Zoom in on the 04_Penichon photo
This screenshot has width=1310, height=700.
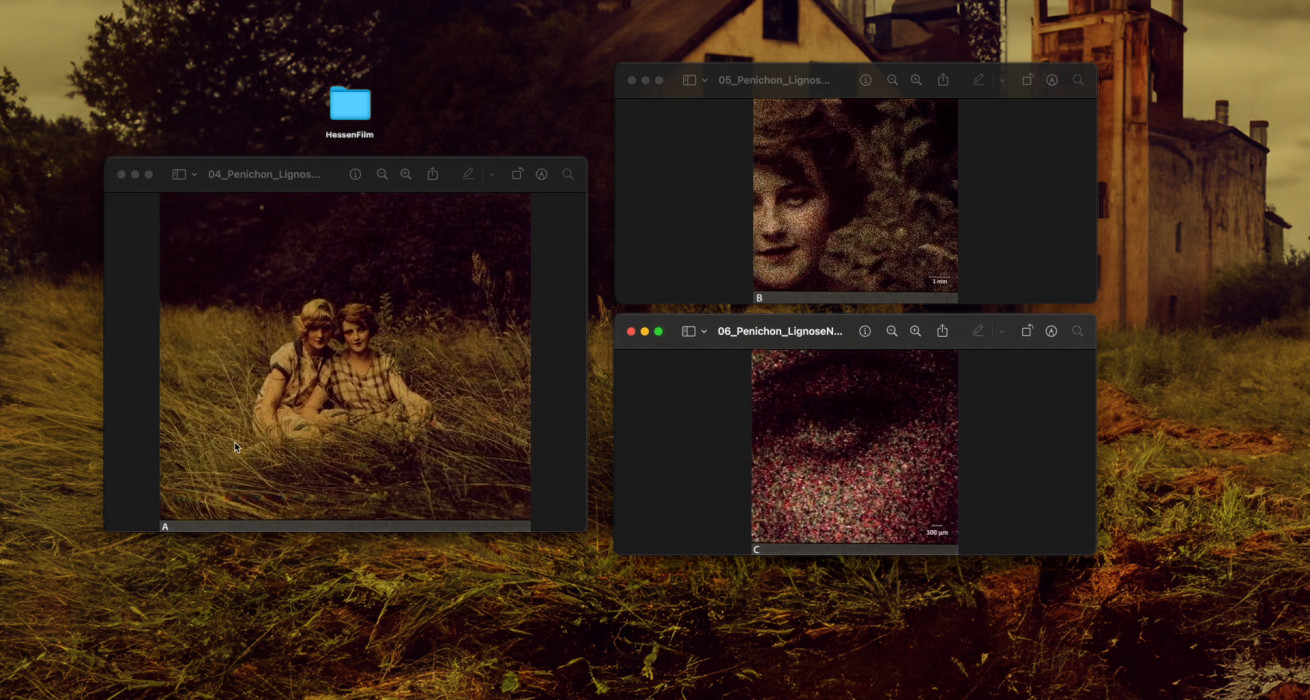pos(405,174)
